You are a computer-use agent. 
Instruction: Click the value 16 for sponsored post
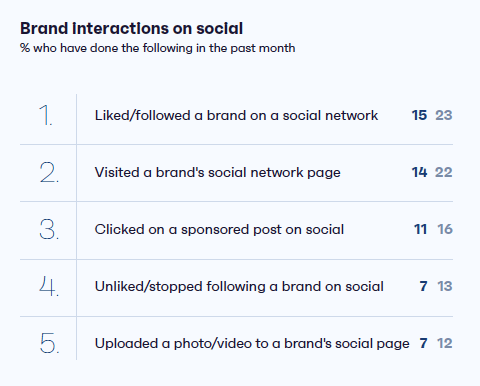pyautogui.click(x=445, y=229)
